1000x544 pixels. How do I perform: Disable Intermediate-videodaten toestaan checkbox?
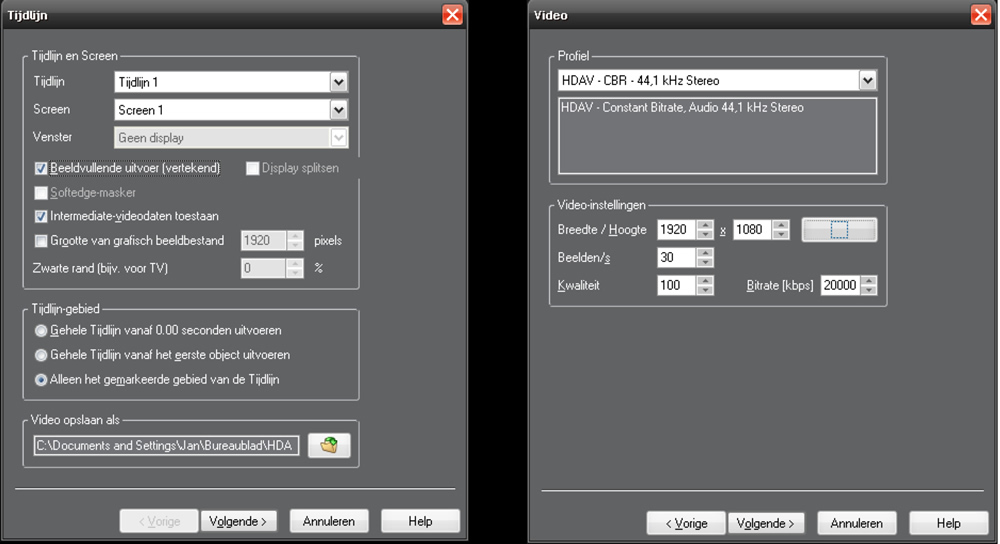(41, 216)
